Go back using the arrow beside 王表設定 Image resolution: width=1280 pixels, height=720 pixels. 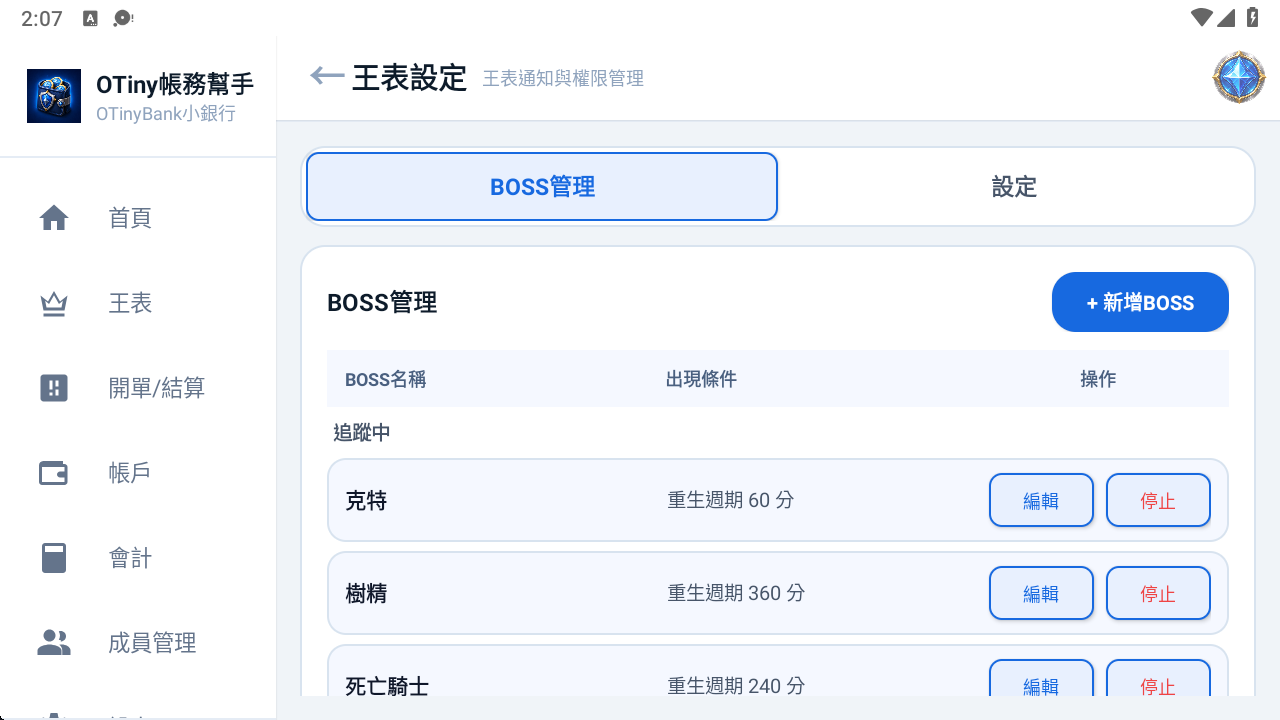(x=327, y=76)
